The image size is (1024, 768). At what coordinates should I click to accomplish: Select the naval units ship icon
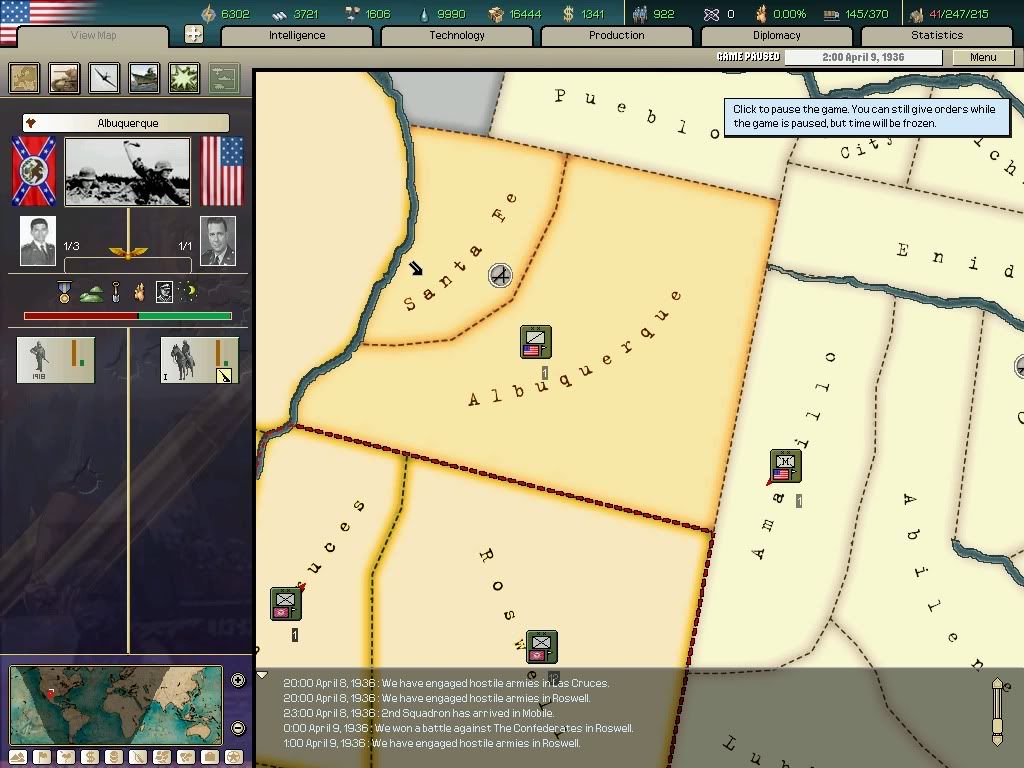144,78
